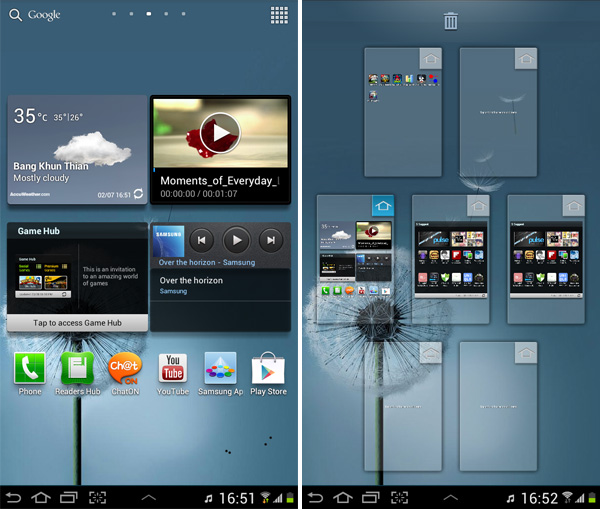Open the Phone app
This screenshot has width=600, height=509.
click(x=29, y=369)
